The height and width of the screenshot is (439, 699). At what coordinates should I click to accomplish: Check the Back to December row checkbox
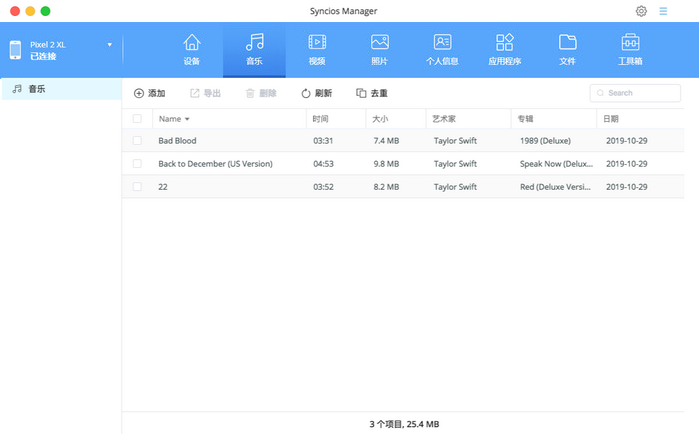coord(137,164)
